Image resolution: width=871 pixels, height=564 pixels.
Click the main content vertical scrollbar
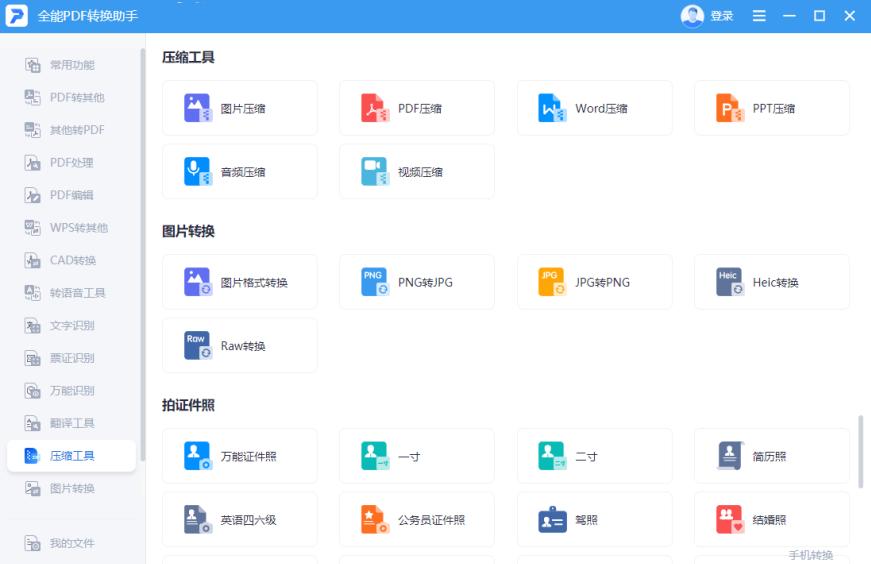860,452
